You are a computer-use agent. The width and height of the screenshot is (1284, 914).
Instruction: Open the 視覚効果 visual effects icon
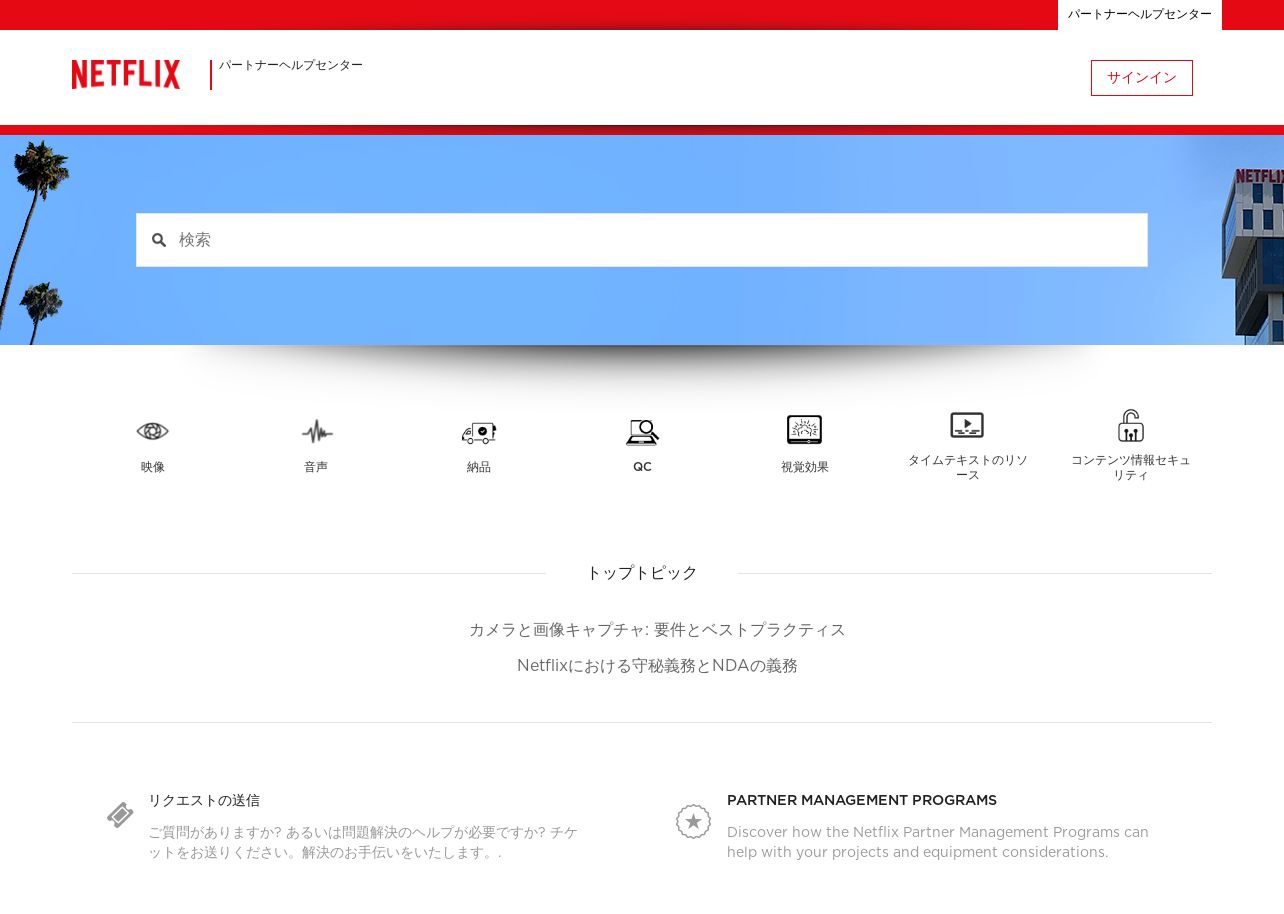tap(804, 430)
